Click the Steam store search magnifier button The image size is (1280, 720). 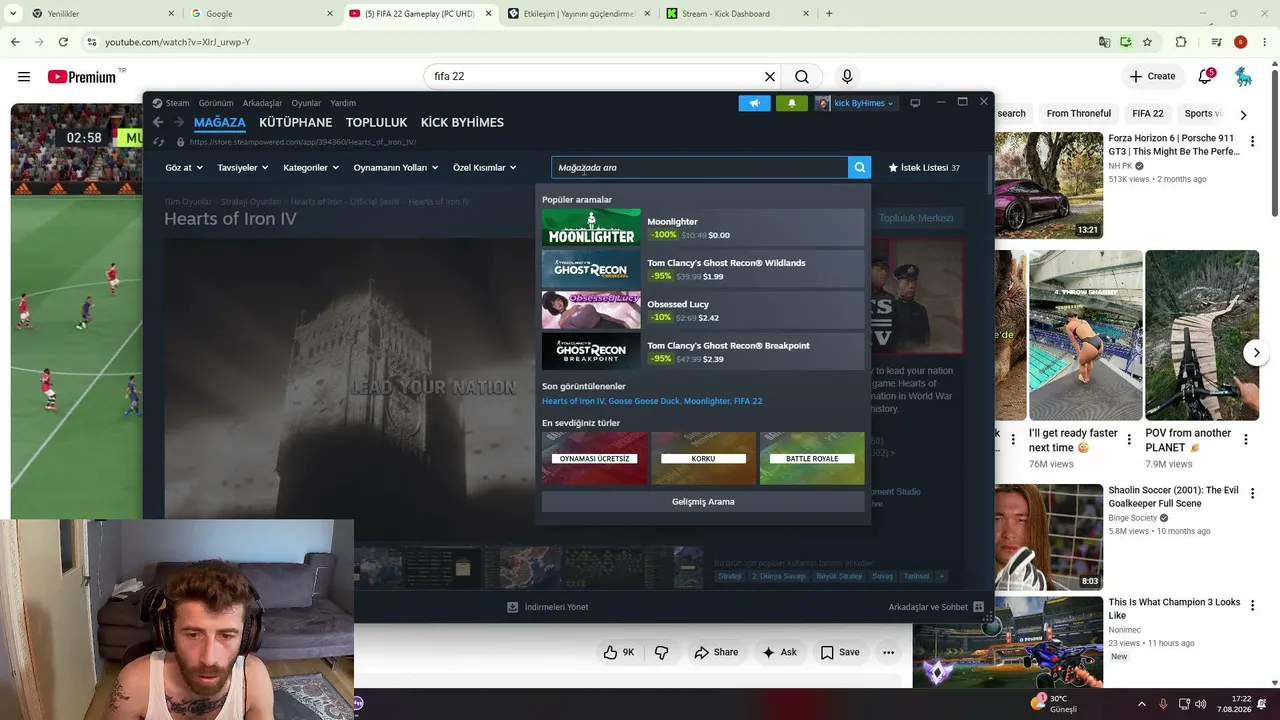859,168
